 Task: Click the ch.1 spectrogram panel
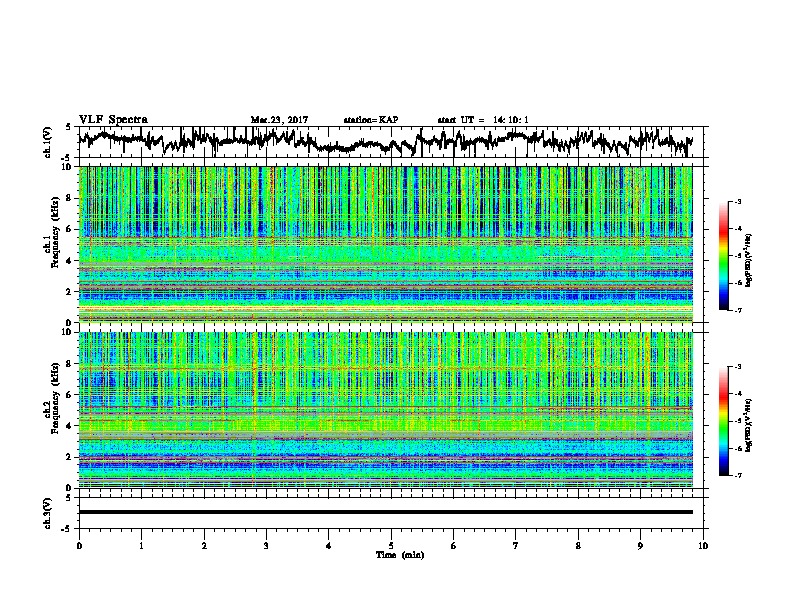pos(386,244)
